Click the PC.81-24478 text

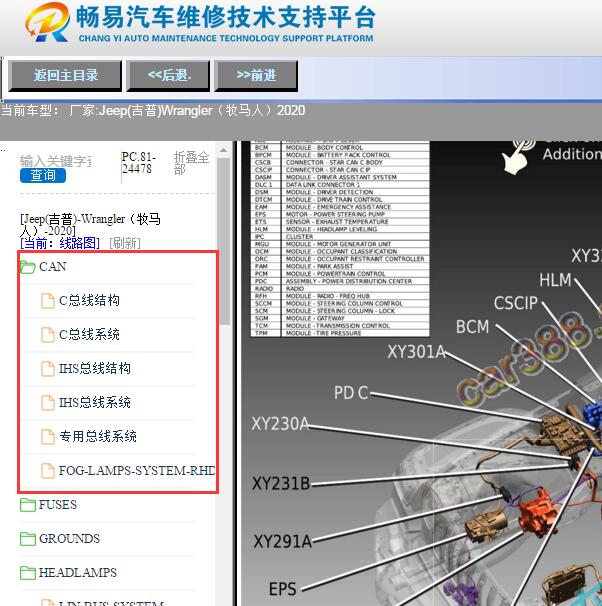(x=139, y=163)
